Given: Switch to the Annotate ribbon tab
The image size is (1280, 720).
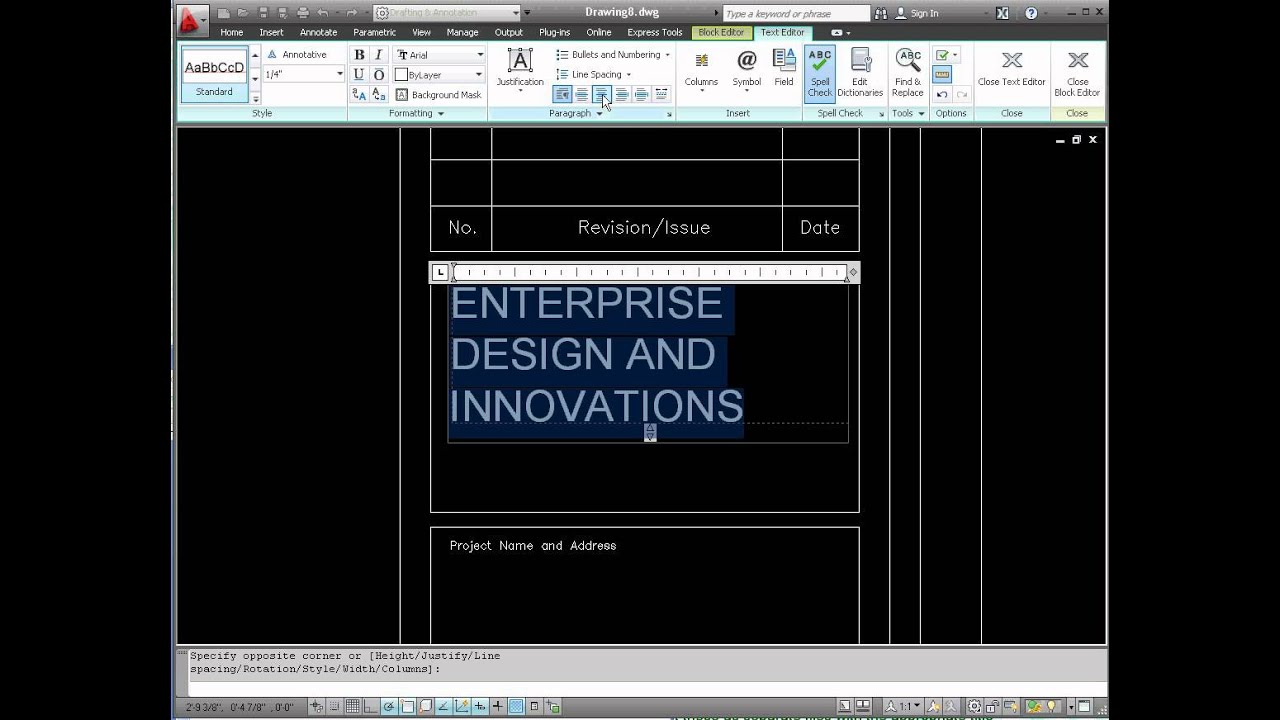Looking at the screenshot, I should tap(318, 33).
